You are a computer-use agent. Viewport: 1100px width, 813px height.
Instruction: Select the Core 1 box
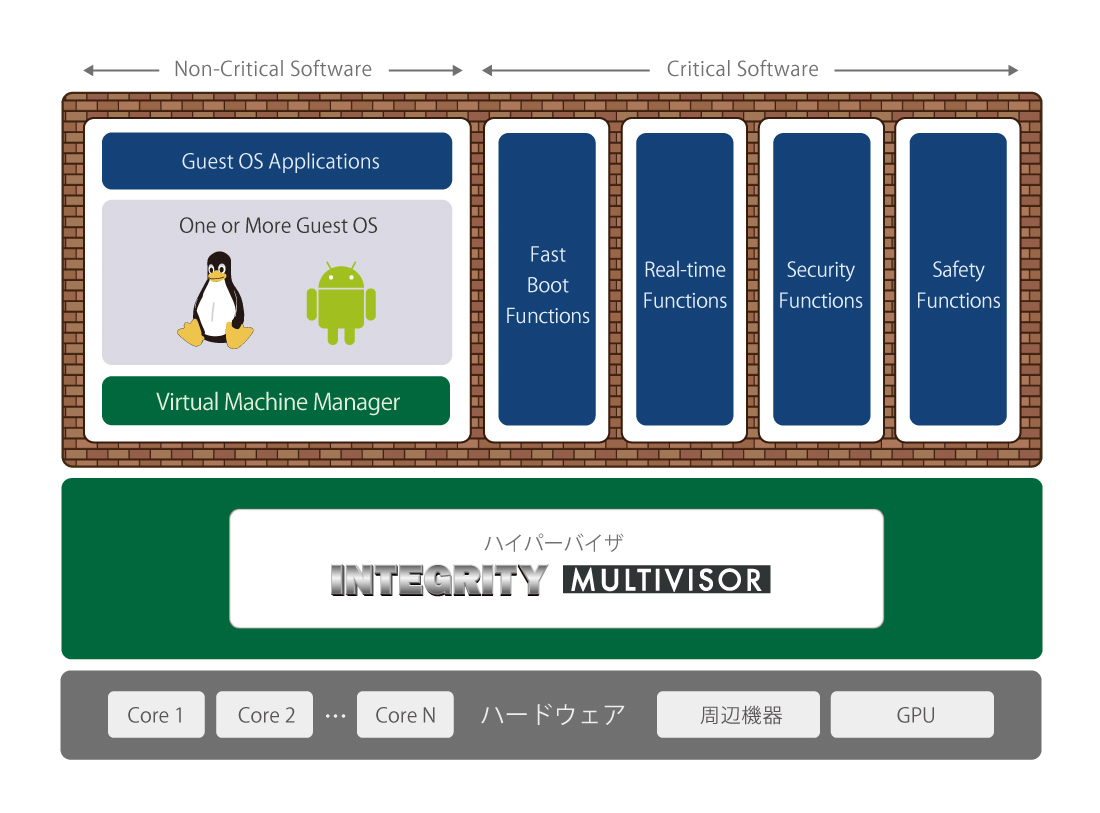click(x=156, y=715)
